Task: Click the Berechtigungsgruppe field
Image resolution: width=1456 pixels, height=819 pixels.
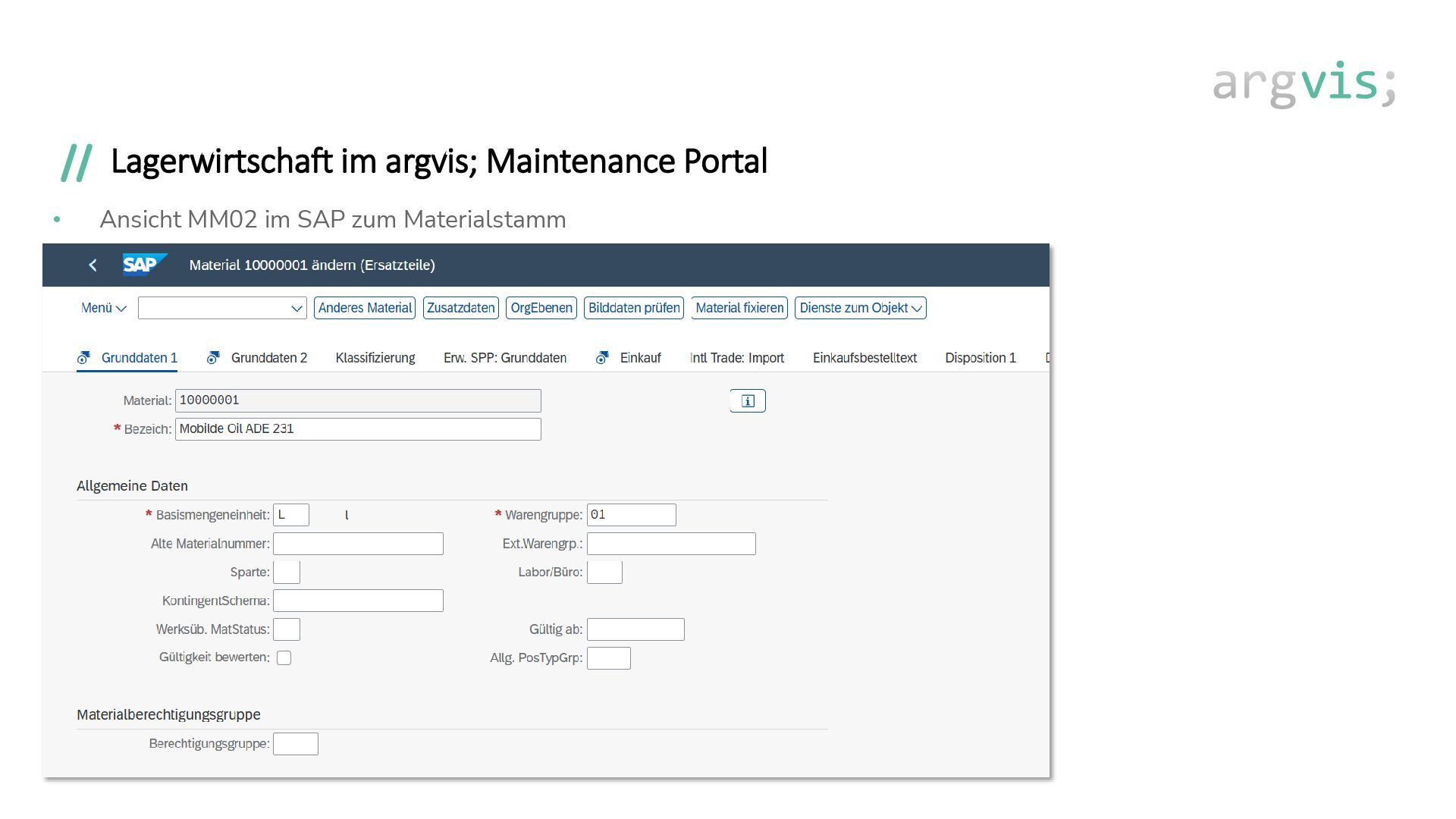Action: [296, 744]
